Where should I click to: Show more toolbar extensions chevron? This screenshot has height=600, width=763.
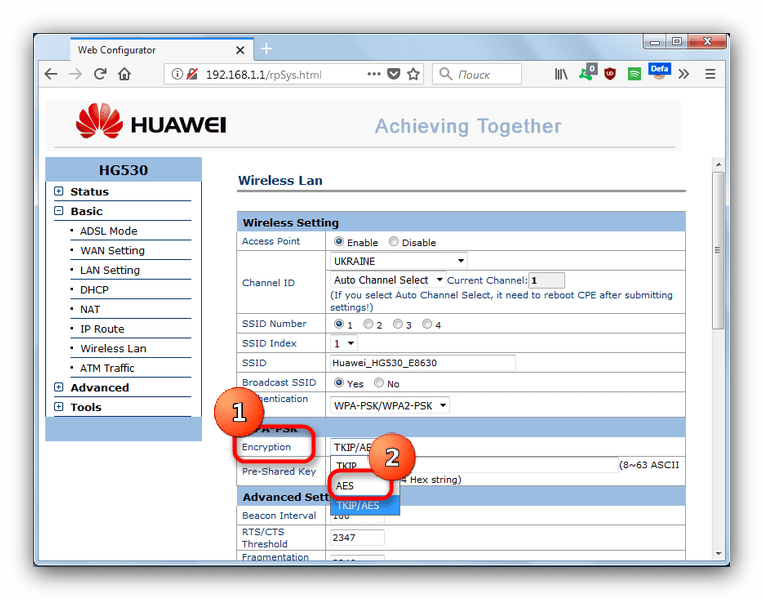click(684, 74)
